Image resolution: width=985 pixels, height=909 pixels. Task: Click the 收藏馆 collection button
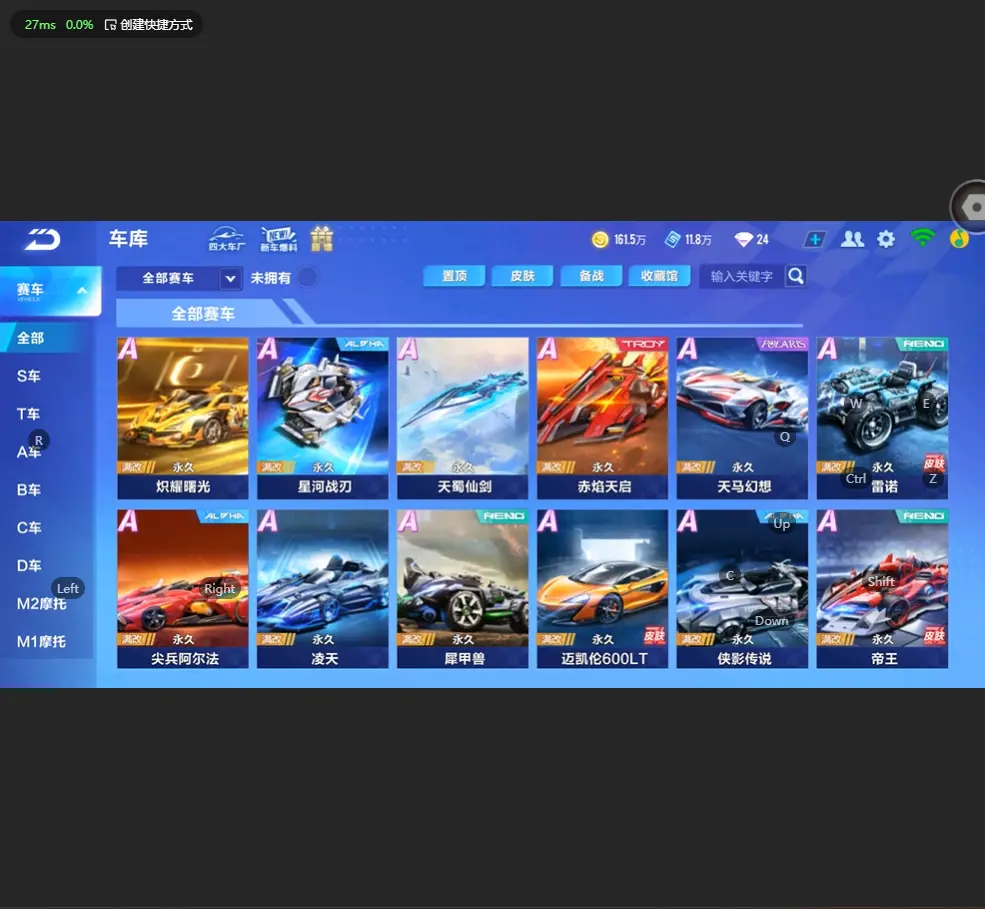[x=660, y=276]
